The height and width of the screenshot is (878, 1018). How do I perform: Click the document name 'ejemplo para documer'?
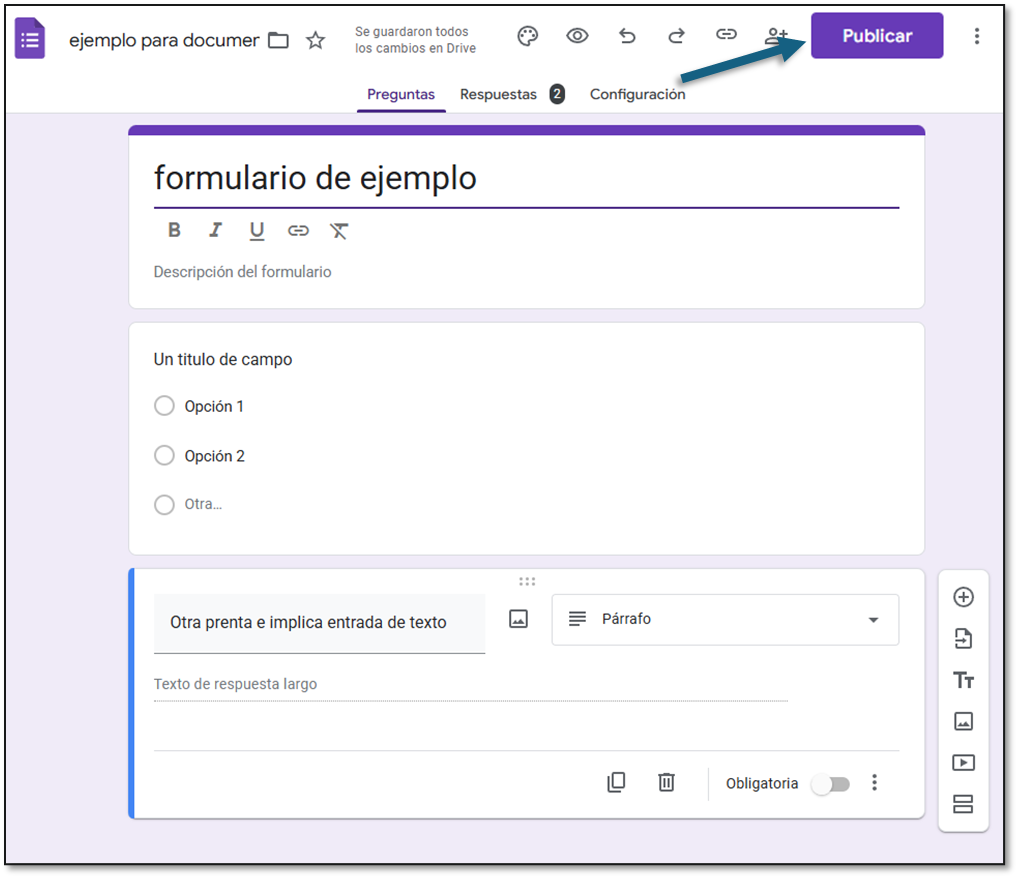[164, 40]
